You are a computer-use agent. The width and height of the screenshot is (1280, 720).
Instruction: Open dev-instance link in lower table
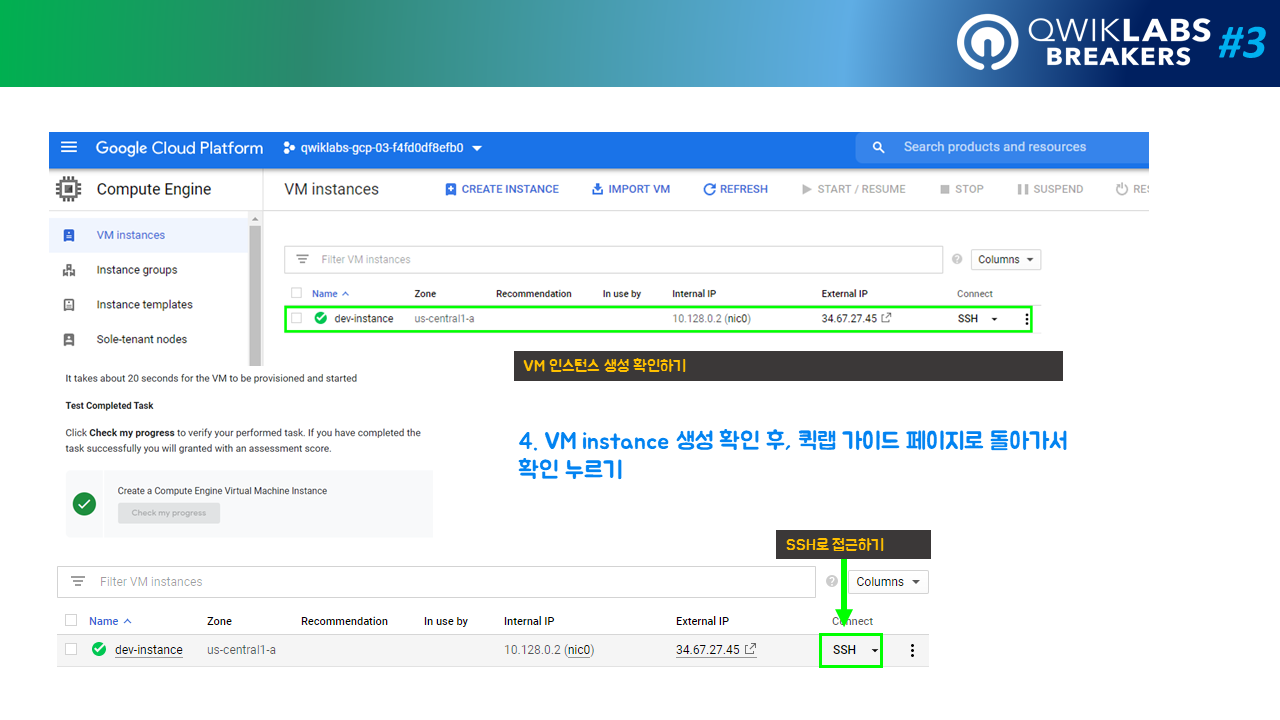pyautogui.click(x=149, y=650)
